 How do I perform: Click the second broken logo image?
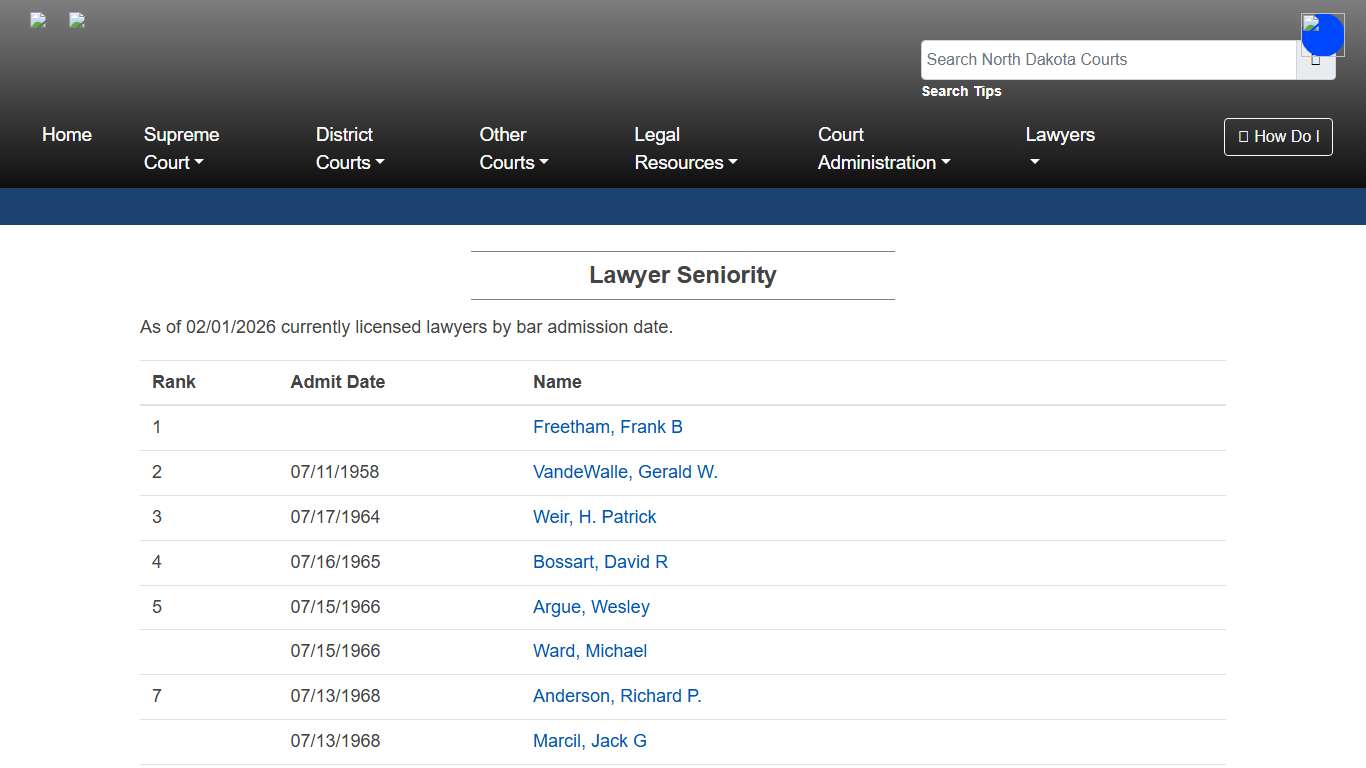click(x=77, y=20)
